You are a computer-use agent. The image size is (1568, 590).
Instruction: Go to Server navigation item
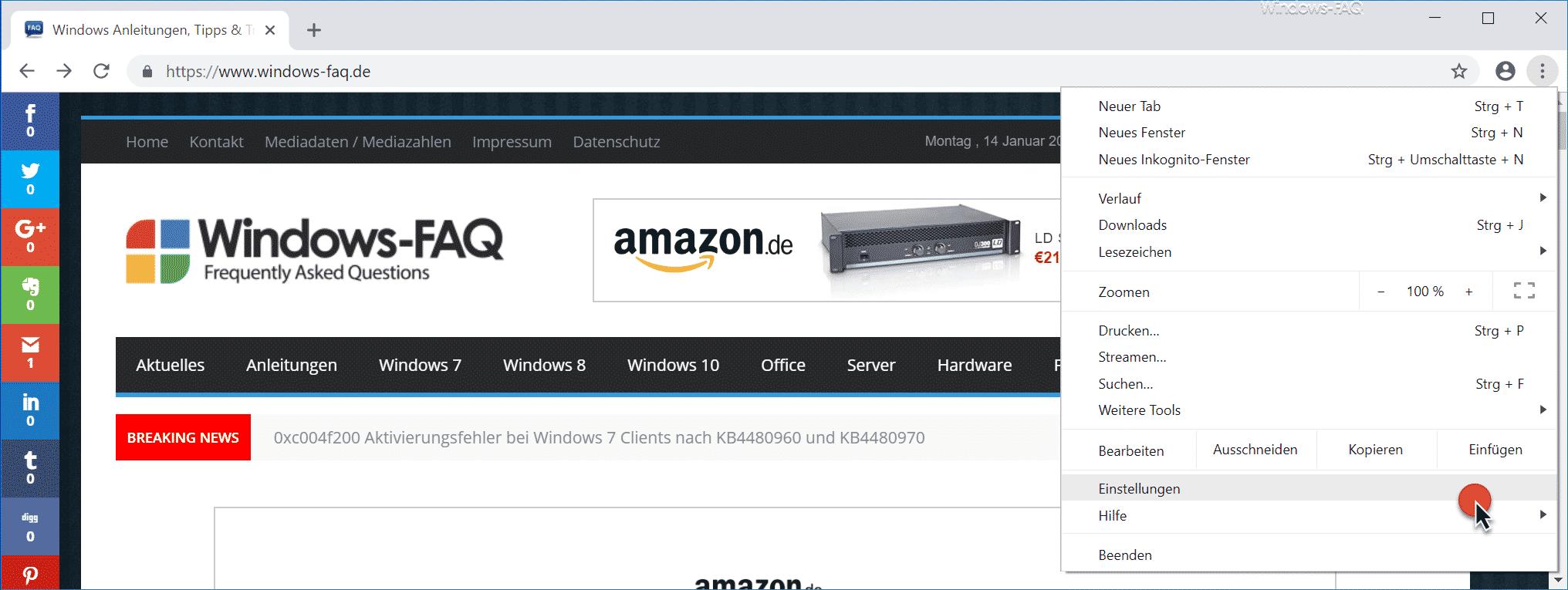click(871, 365)
